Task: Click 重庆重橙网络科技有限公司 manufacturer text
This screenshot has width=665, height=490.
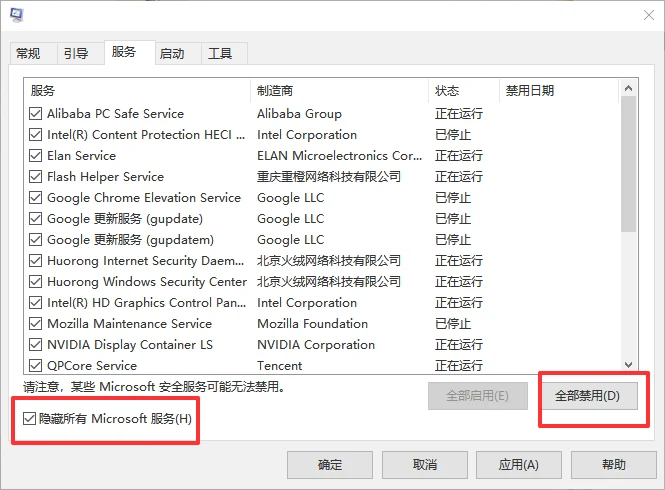Action: click(329, 176)
